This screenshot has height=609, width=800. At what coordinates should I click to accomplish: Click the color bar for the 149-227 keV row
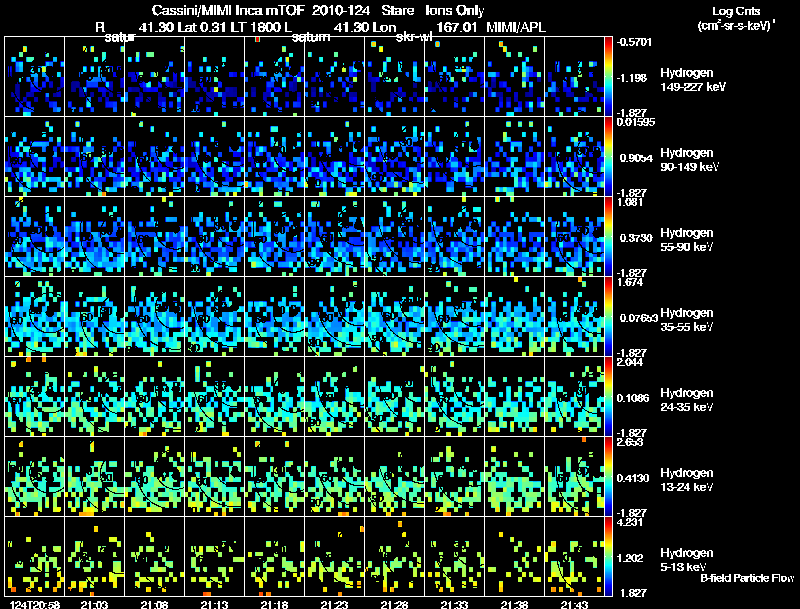tap(608, 77)
